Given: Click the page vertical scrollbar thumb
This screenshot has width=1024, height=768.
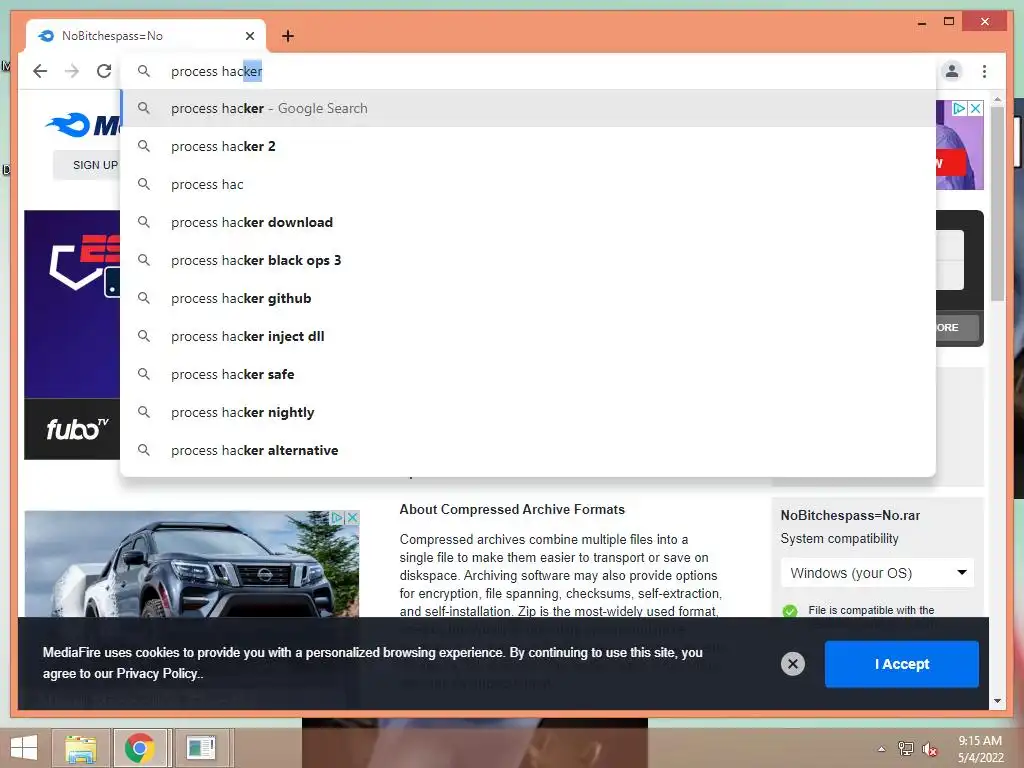Looking at the screenshot, I should 997,204.
